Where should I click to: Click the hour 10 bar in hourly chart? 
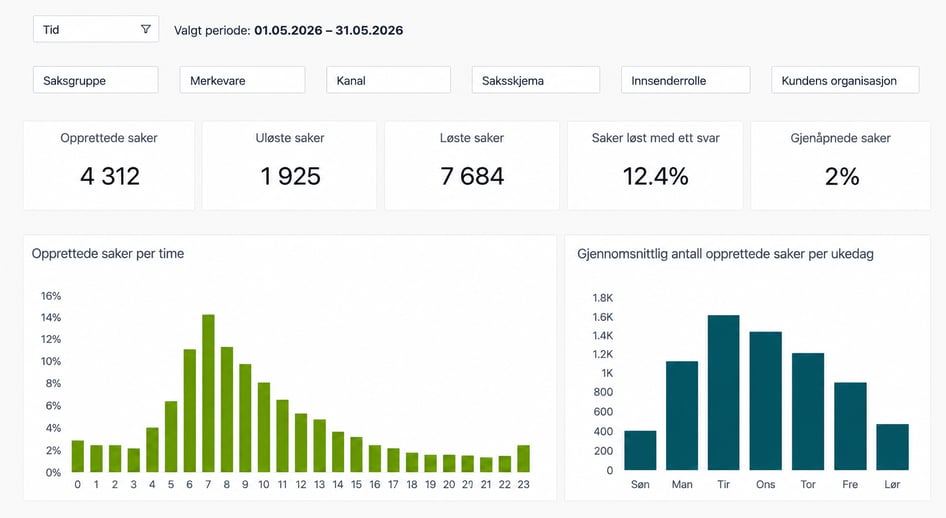(264, 427)
